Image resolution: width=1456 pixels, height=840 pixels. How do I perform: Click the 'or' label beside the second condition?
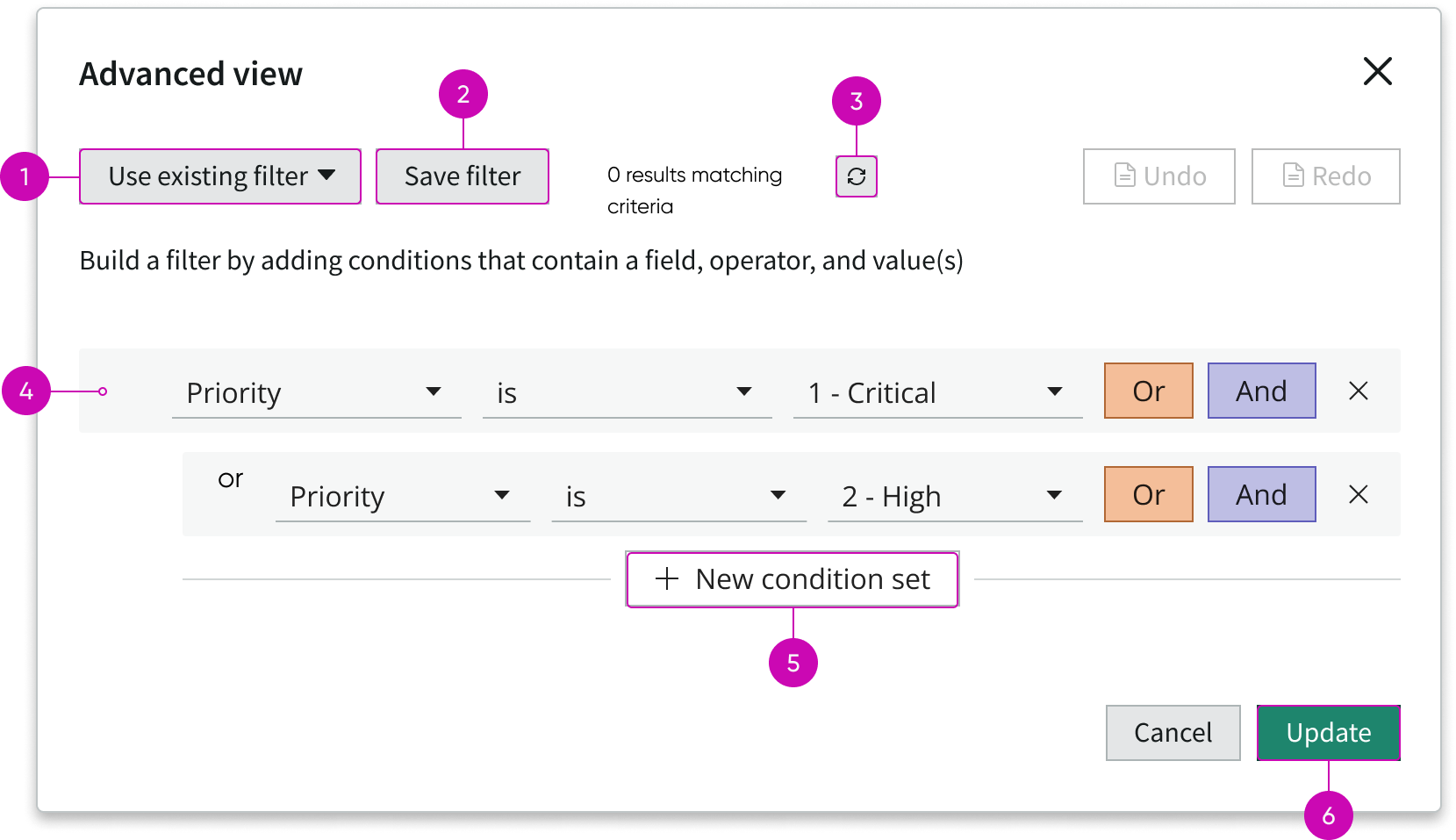(x=230, y=479)
